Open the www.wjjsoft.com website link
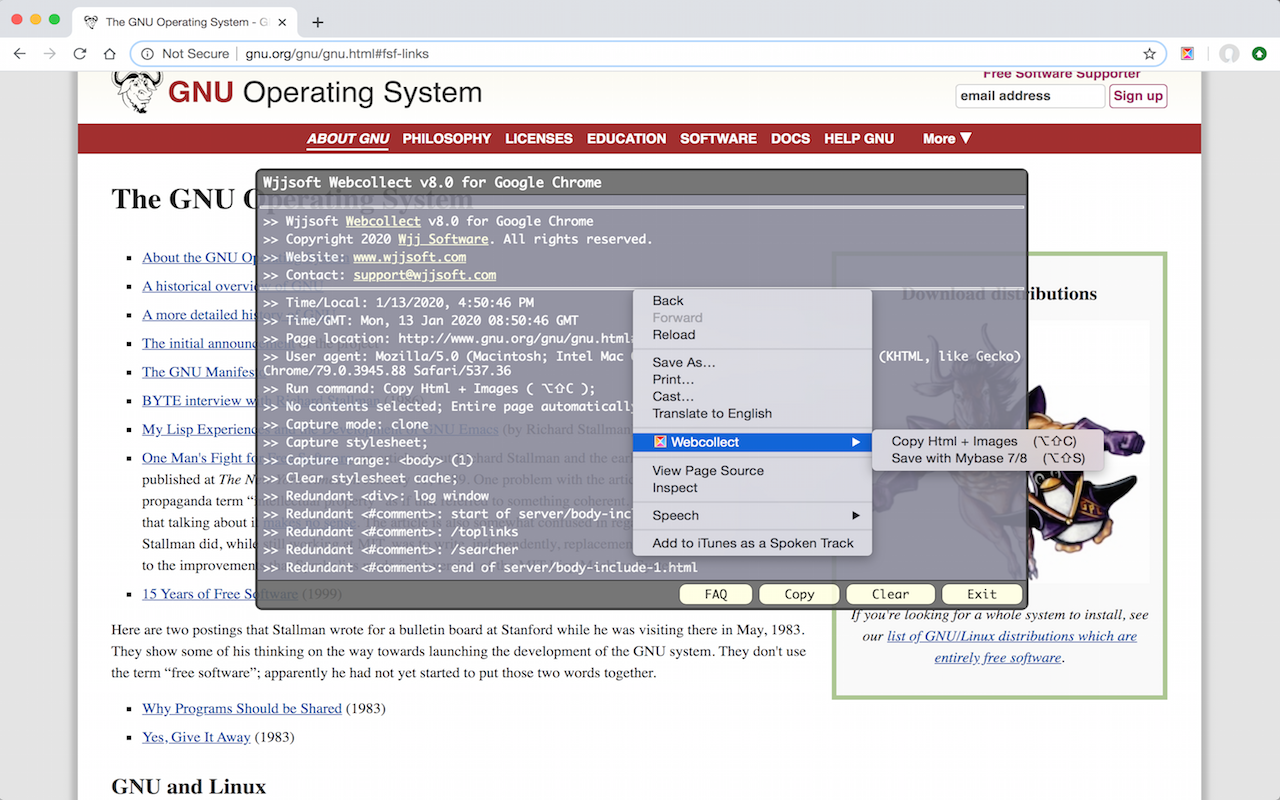 coord(409,257)
